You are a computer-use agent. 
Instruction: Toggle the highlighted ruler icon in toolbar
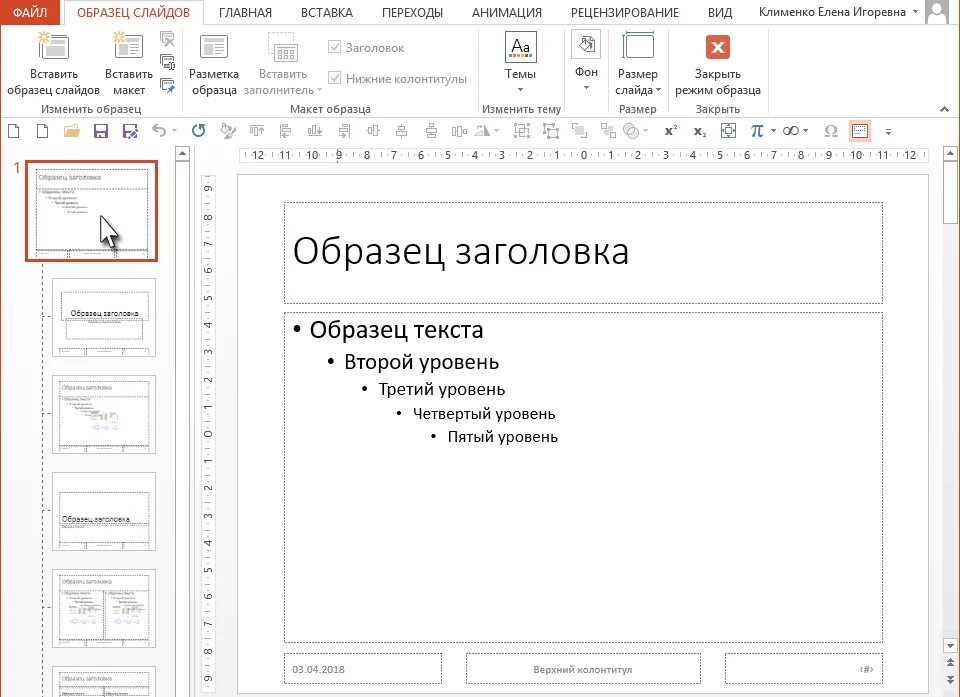[860, 130]
